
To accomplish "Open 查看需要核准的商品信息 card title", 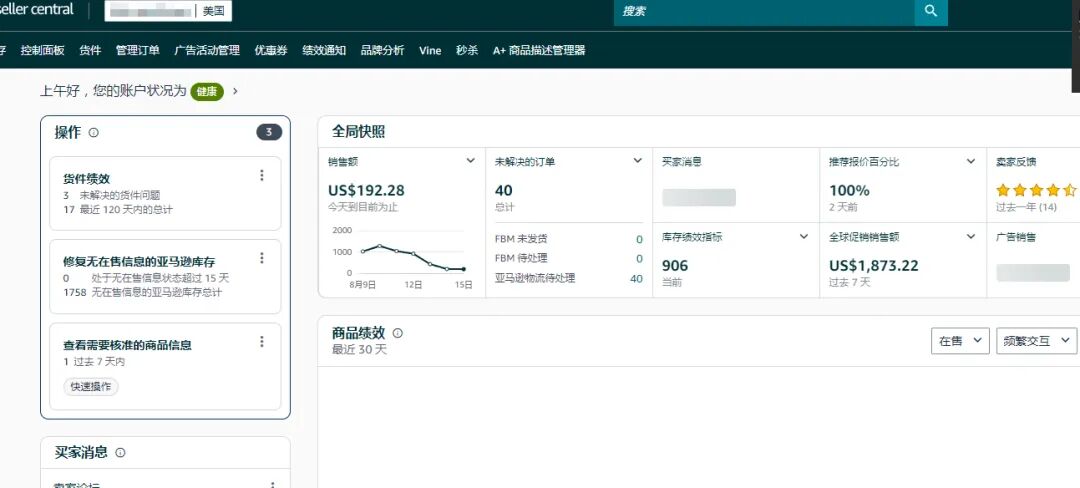I will click(x=127, y=345).
